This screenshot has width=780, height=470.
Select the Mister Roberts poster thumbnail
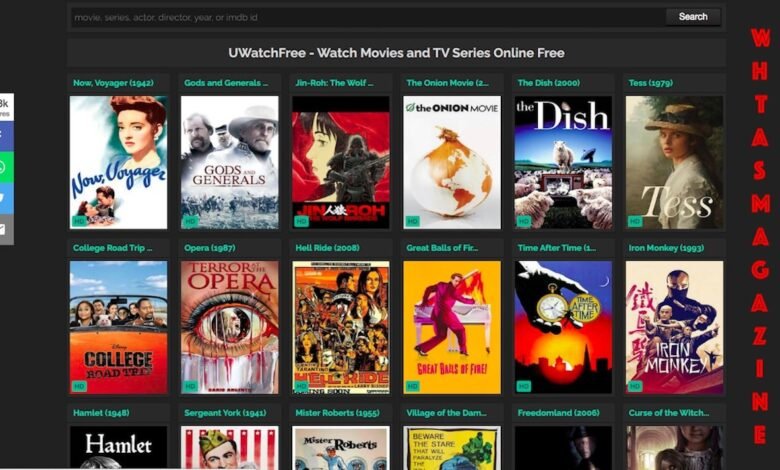click(x=341, y=447)
